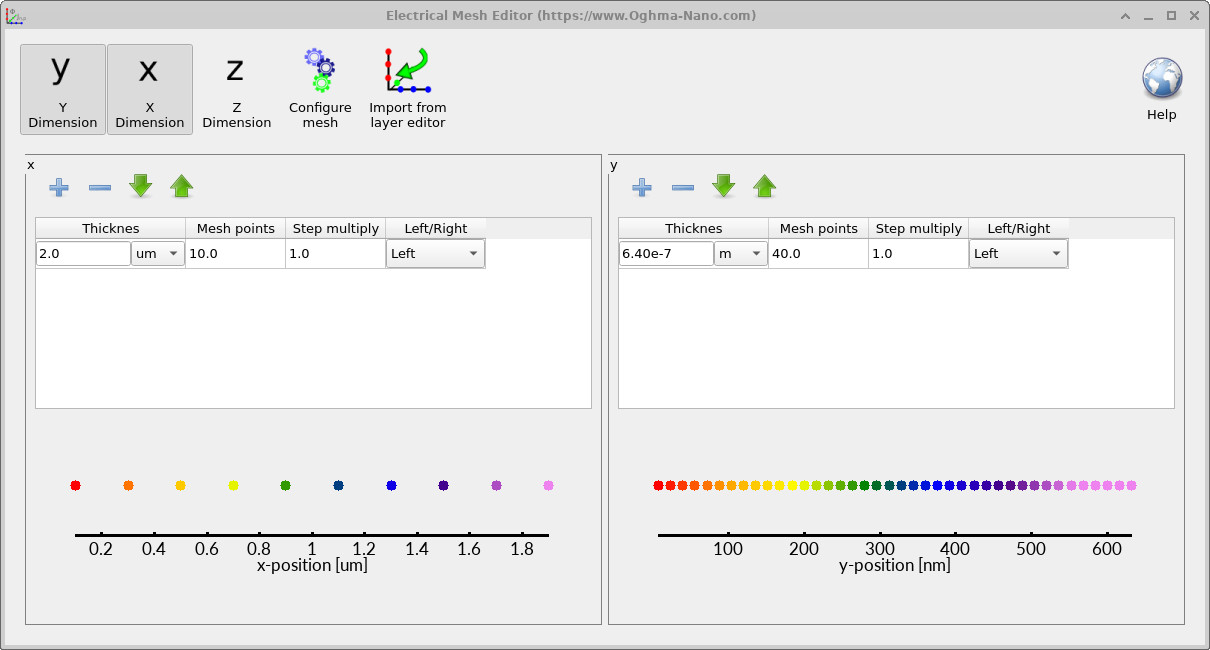Click the red mesh point in x plot
Image resolution: width=1210 pixels, height=650 pixels.
pos(75,485)
